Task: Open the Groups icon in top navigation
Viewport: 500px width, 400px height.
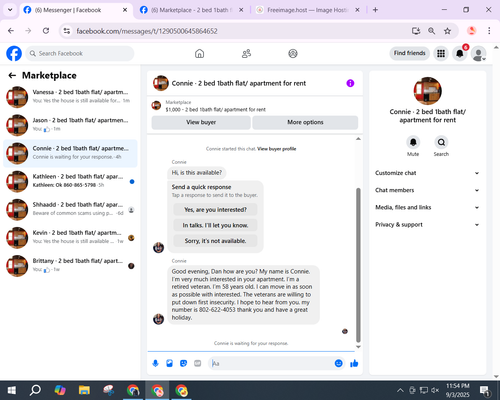Action: (x=293, y=53)
